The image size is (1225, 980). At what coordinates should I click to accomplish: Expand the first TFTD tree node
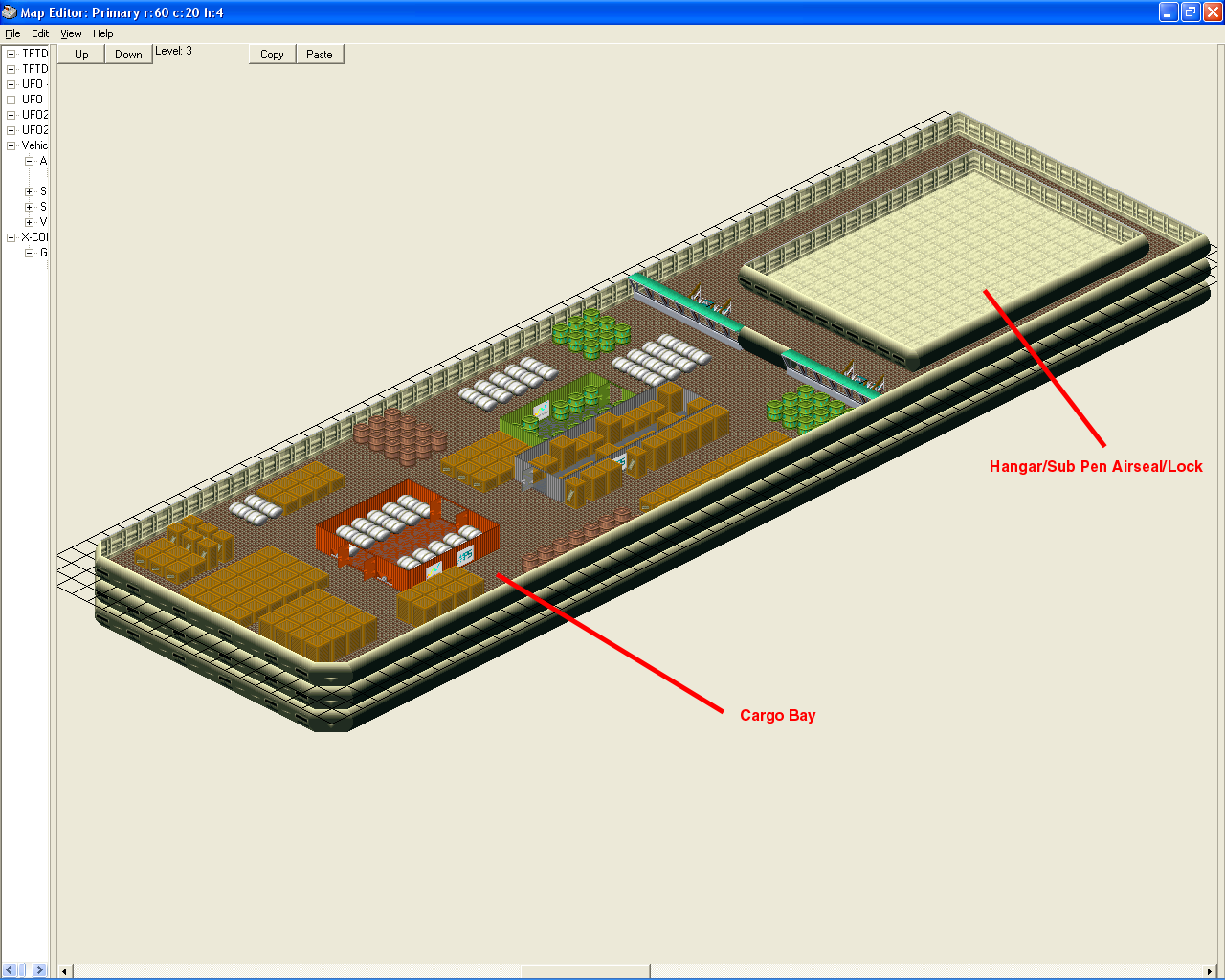pyautogui.click(x=11, y=54)
